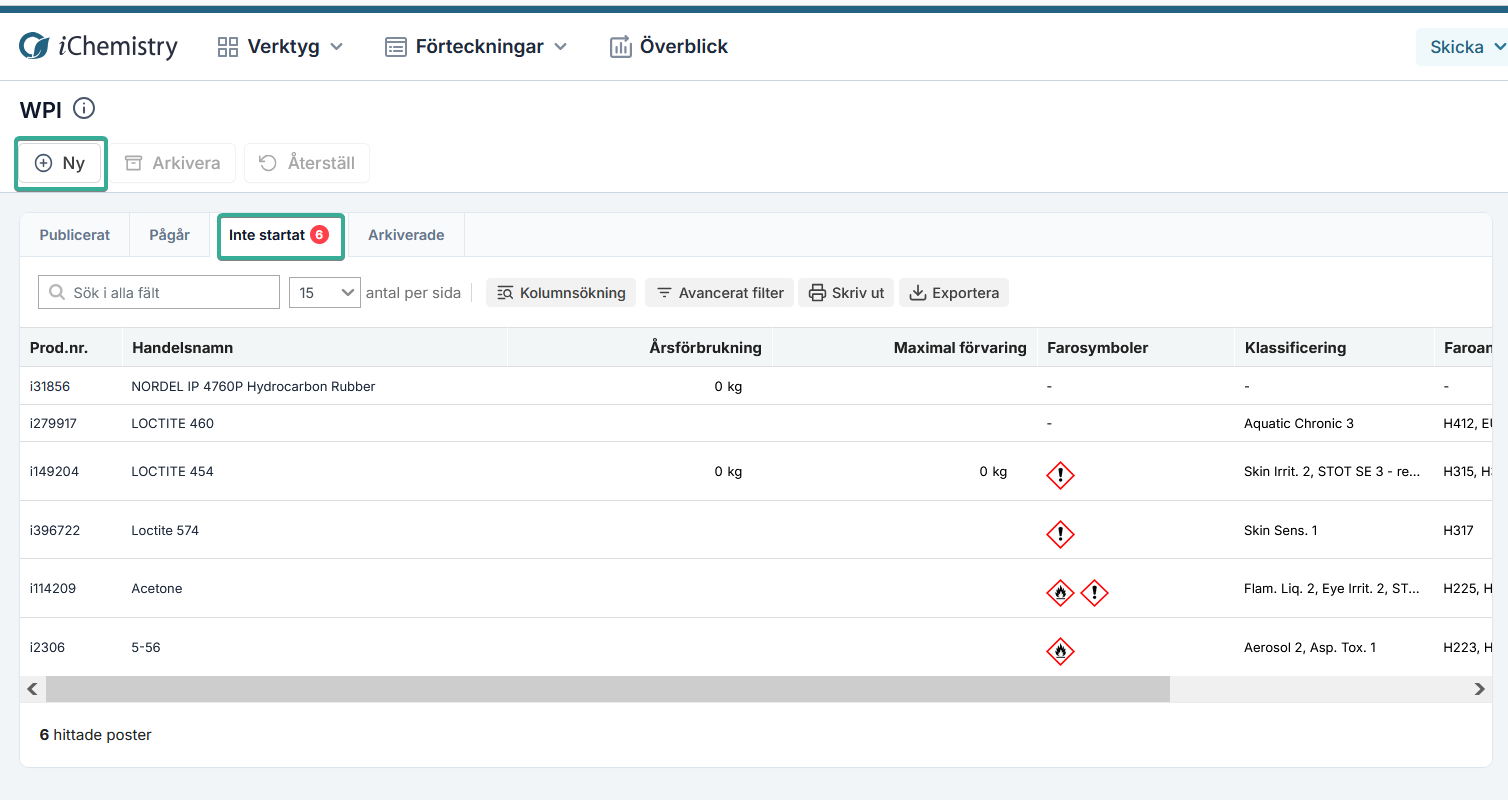This screenshot has height=800, width=1508.
Task: Click the Arkivera button
Action: 172,163
